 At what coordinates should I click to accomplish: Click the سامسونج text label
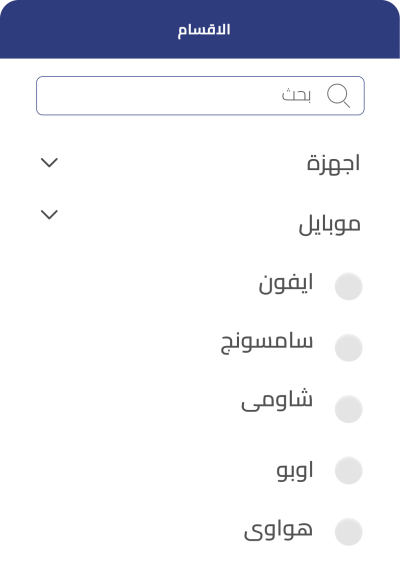click(x=267, y=344)
